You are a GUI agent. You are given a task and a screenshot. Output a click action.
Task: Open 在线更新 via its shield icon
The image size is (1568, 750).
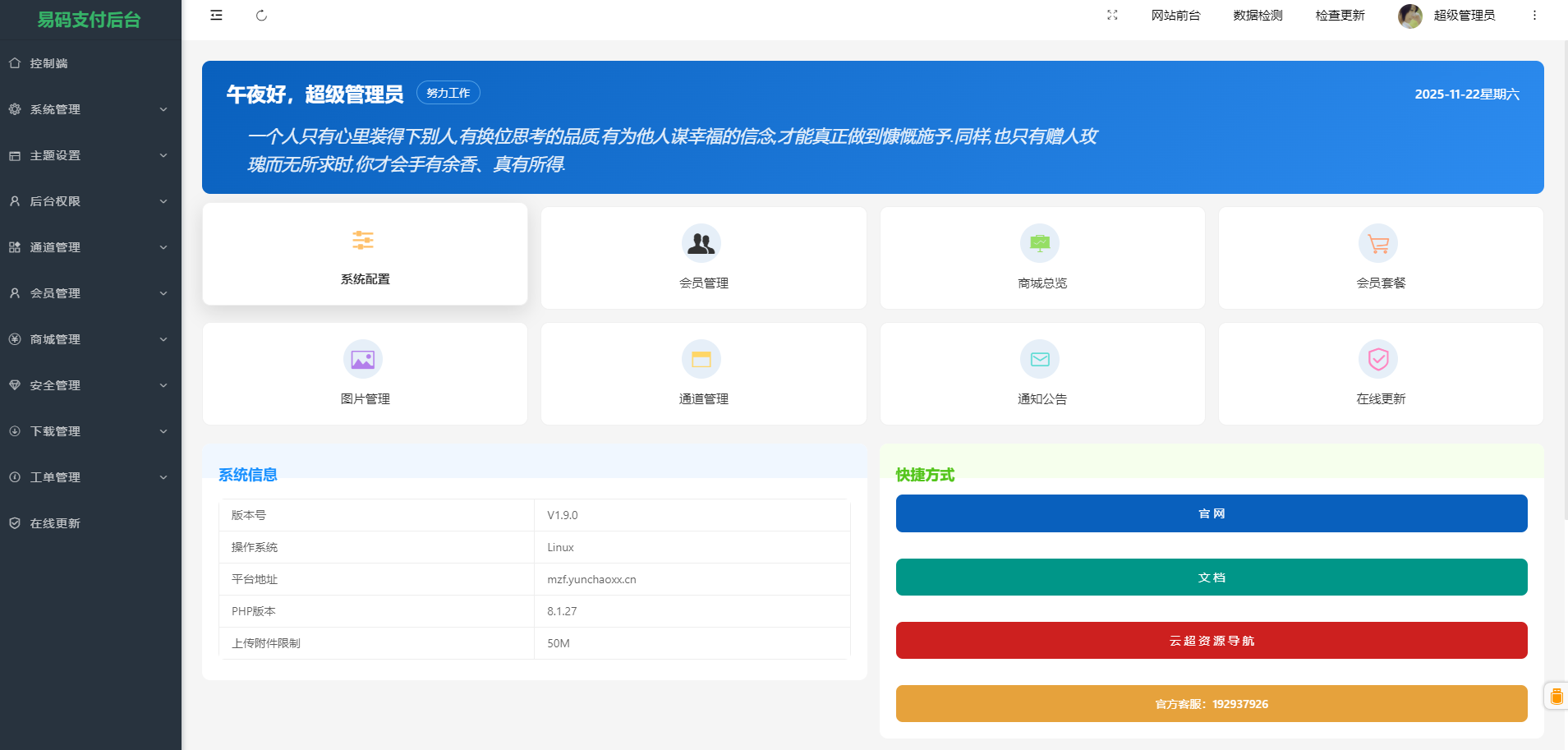click(x=1378, y=359)
